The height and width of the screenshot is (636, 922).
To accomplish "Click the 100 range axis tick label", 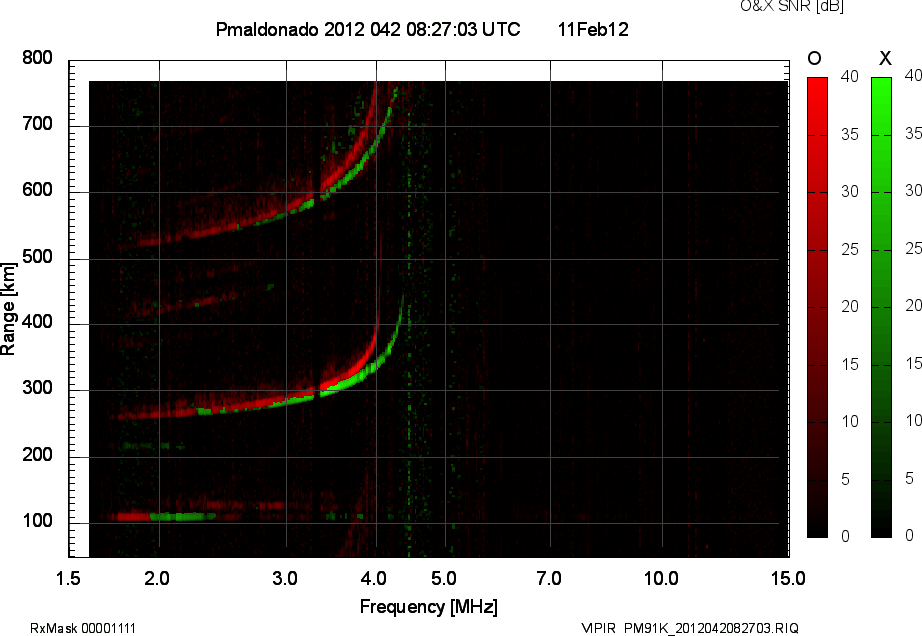I will [37, 520].
